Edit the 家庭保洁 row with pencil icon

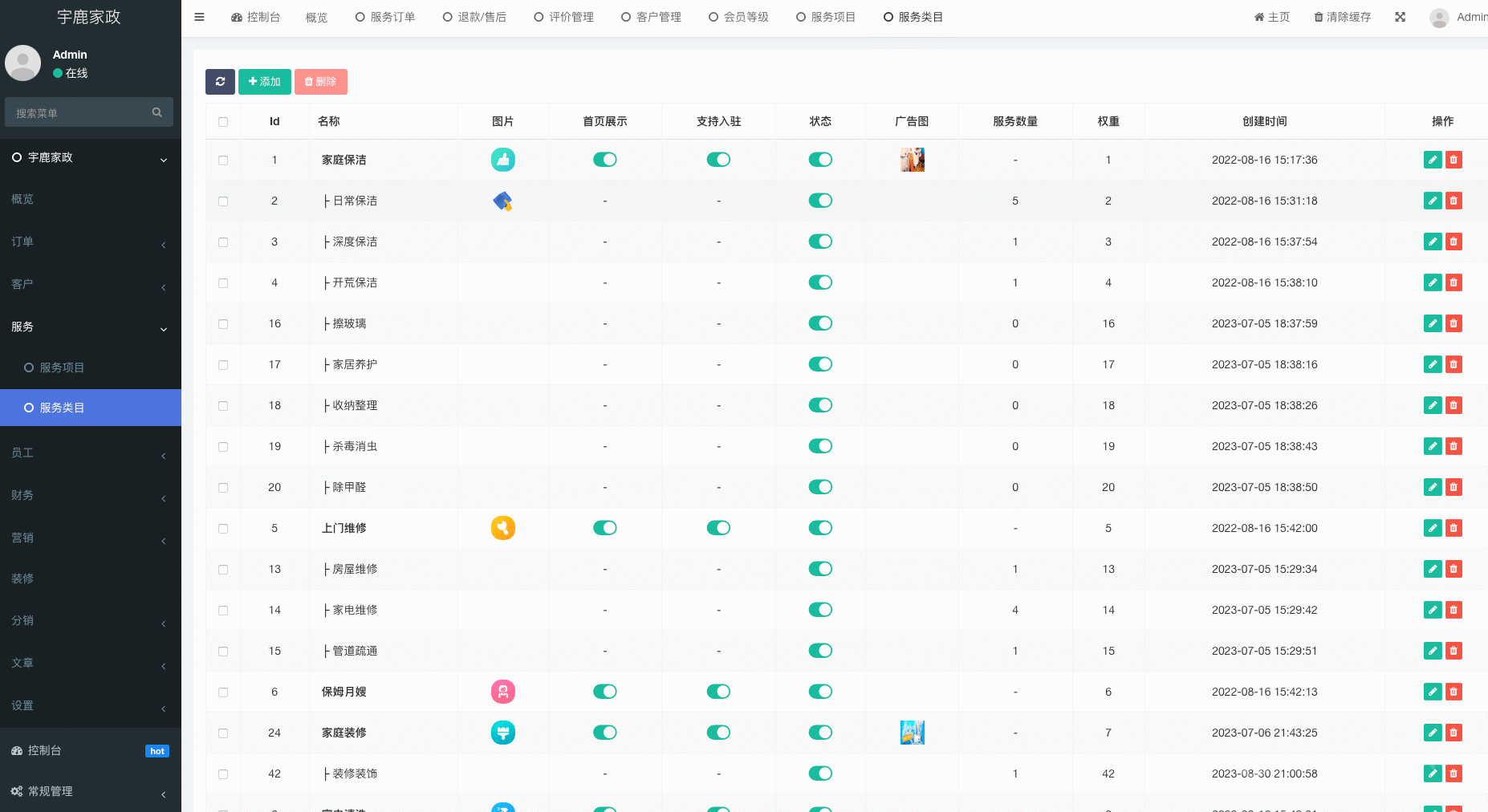[x=1432, y=160]
